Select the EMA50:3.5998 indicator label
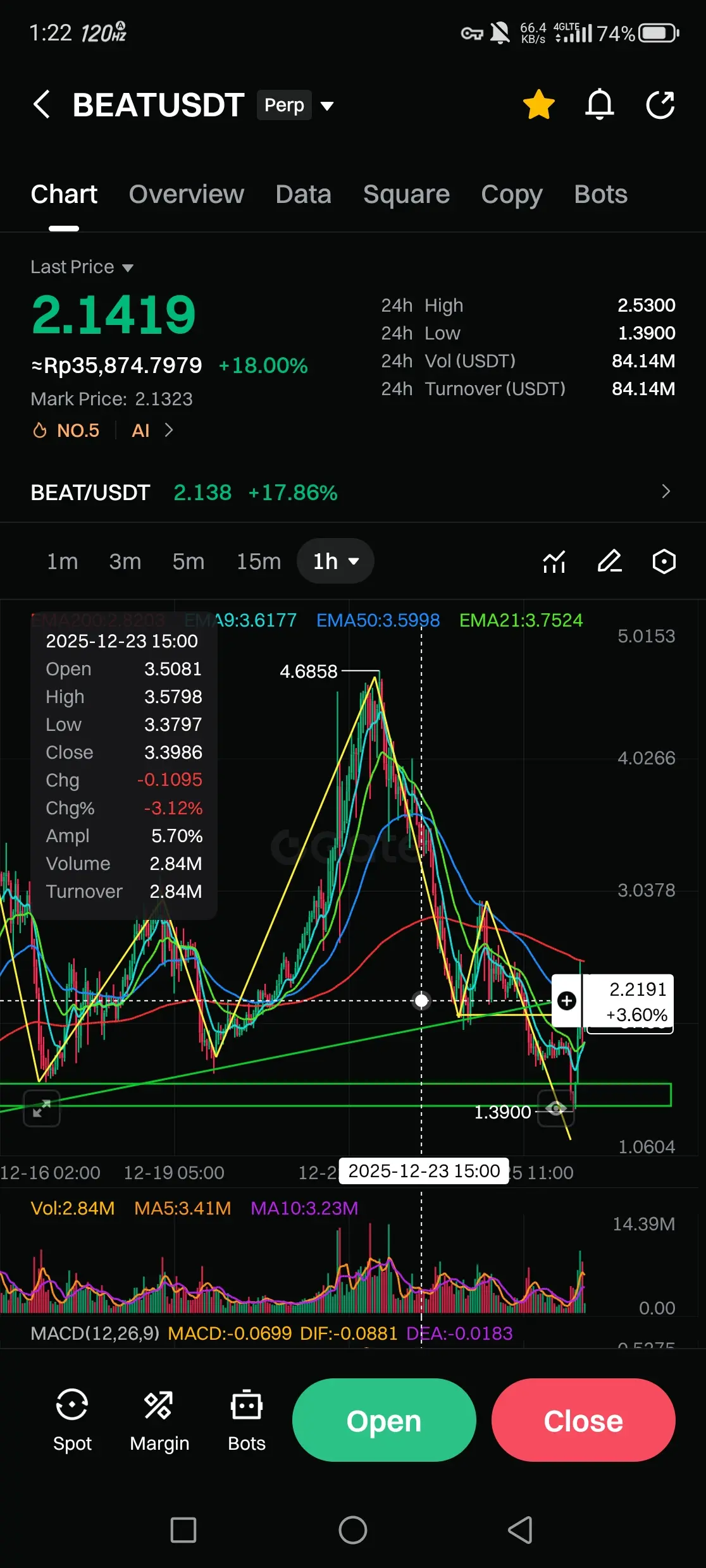The height and width of the screenshot is (1568, 706). coord(378,620)
